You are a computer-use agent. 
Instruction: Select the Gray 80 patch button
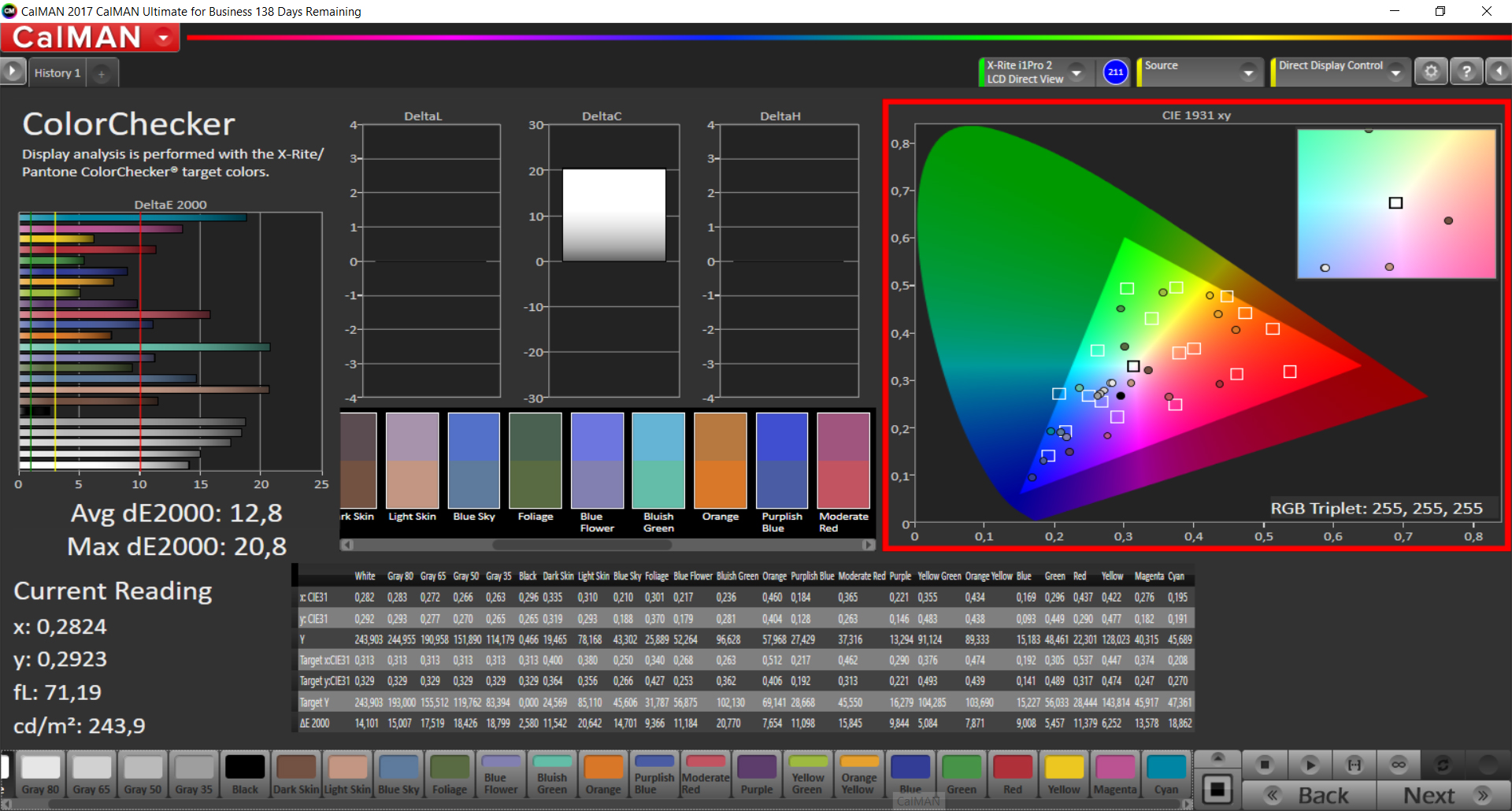tap(40, 775)
